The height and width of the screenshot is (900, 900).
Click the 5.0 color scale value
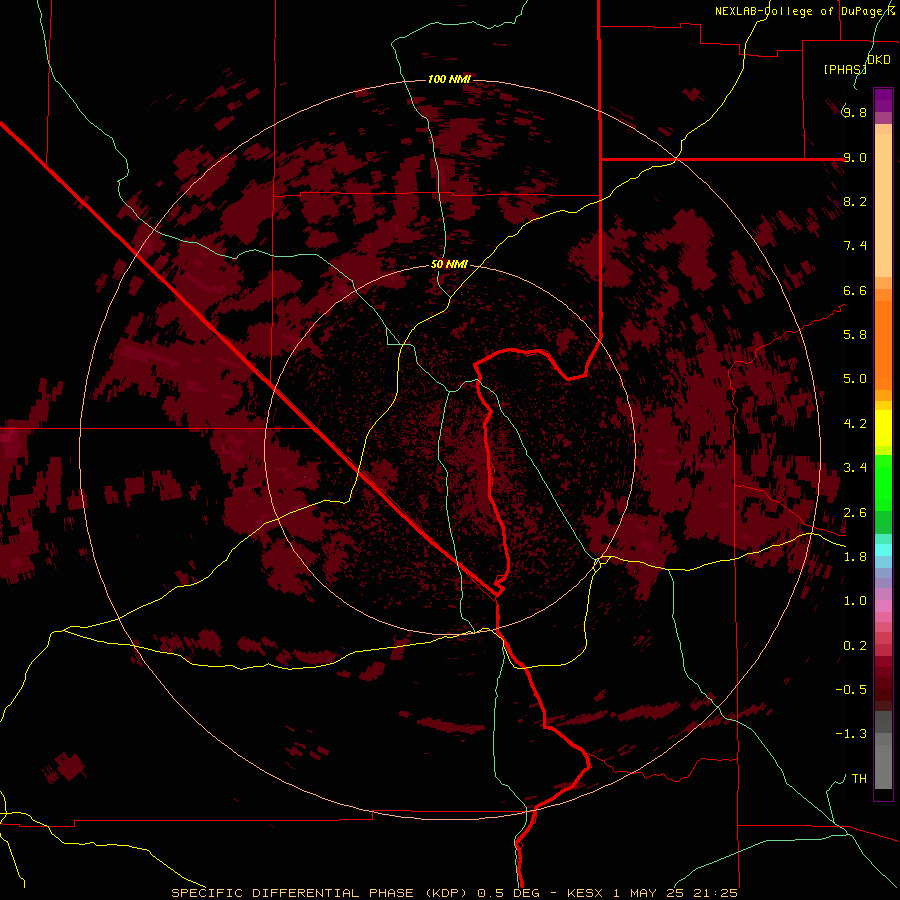[855, 379]
